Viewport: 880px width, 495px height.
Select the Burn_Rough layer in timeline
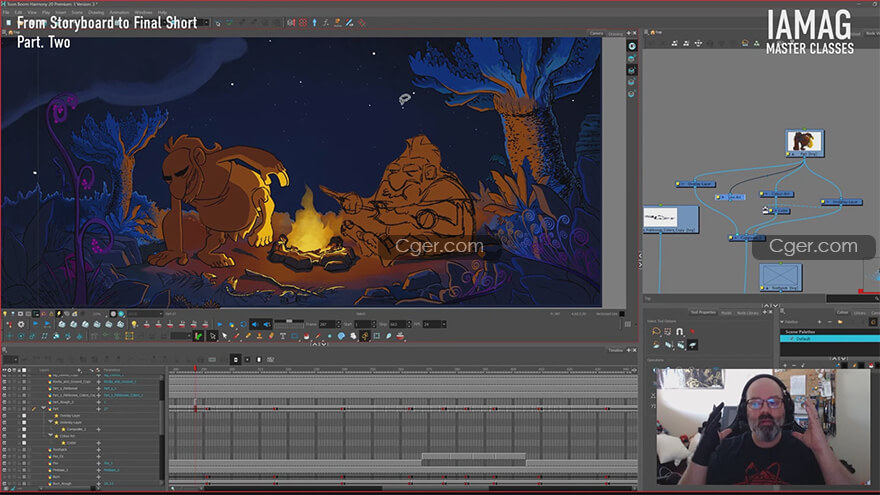coord(62,484)
